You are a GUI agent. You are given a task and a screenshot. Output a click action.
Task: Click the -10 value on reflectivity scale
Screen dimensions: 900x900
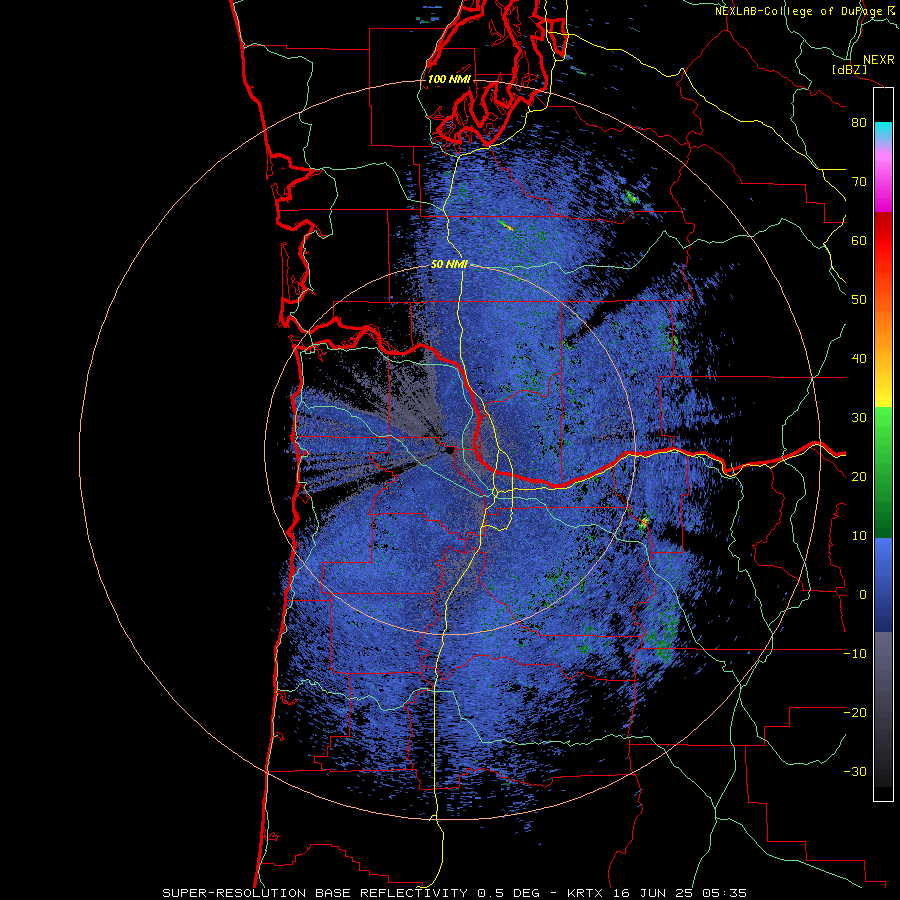tap(855, 654)
